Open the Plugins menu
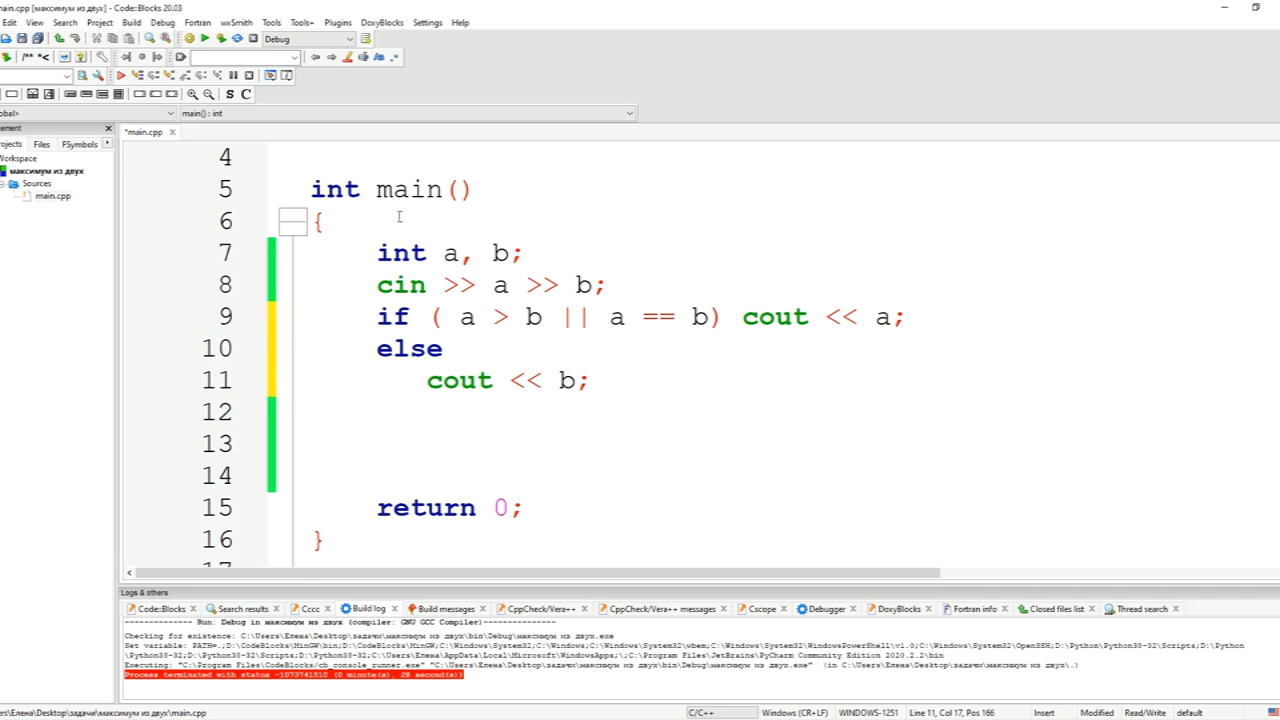 338,22
